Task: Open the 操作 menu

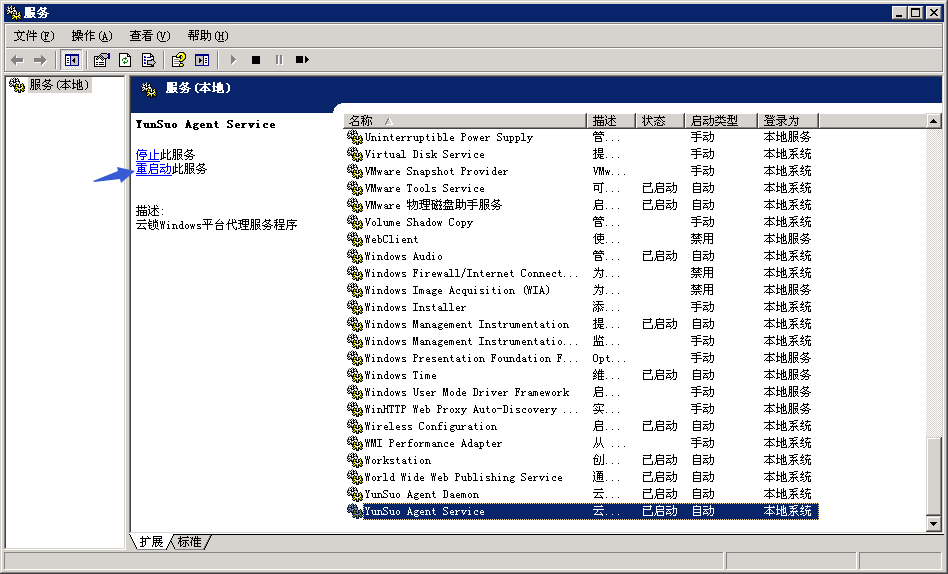Action: tap(91, 36)
